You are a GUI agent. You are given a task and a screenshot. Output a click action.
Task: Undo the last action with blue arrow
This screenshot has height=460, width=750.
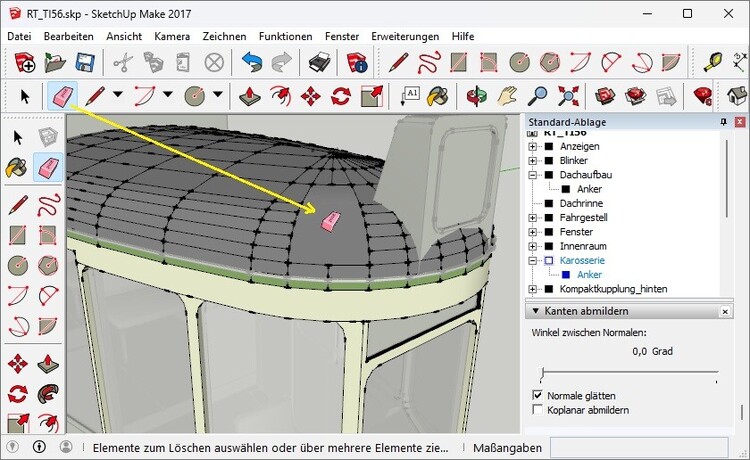pos(252,62)
